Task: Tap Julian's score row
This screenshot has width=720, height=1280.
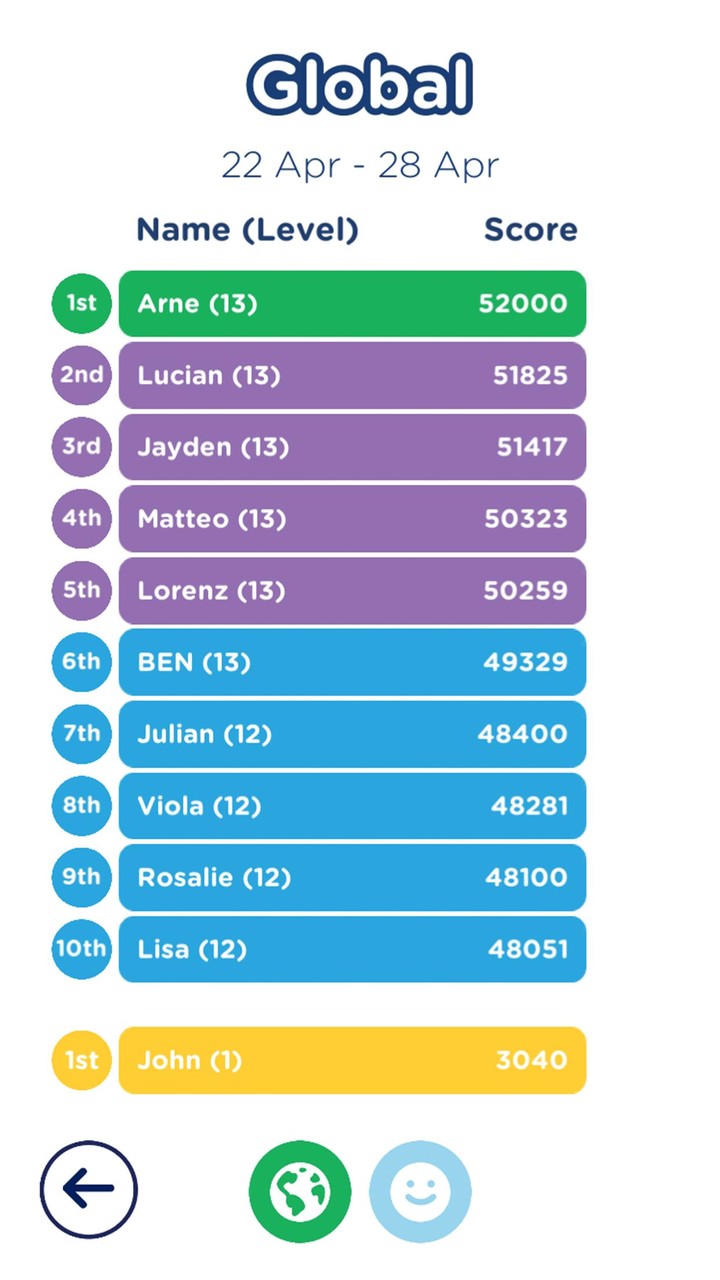Action: pyautogui.click(x=352, y=734)
